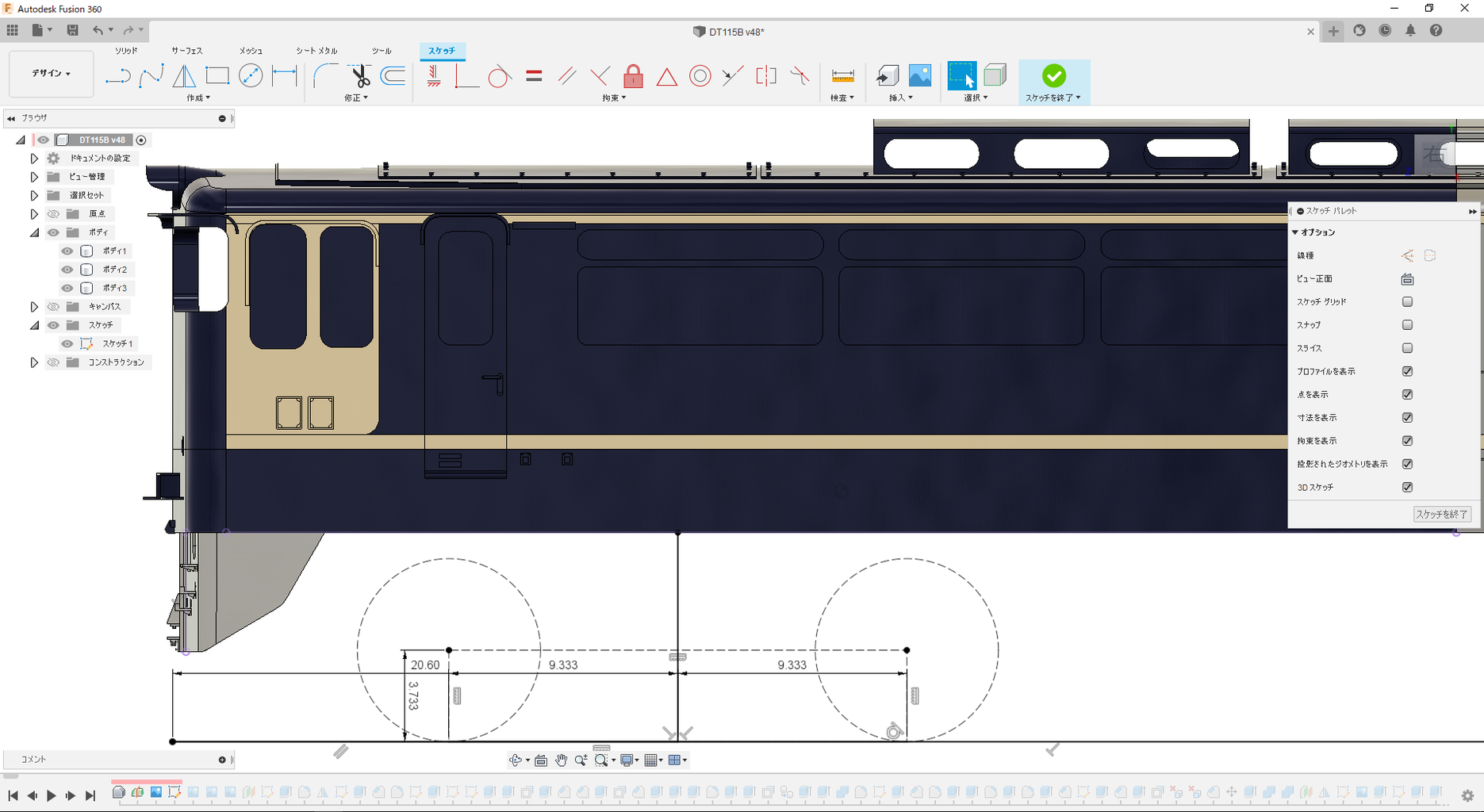Enable the スケッチ グリッド checkbox
Screen dimensions: 1484x812
point(1407,302)
